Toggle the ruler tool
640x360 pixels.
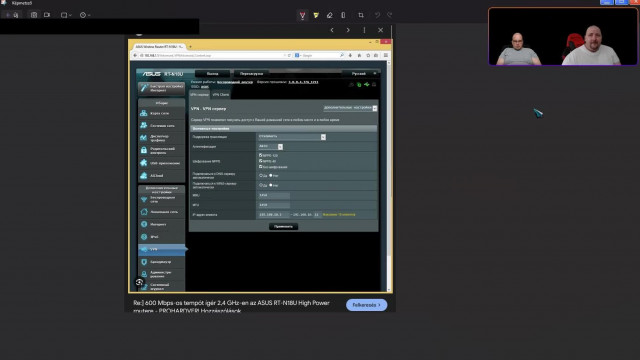point(343,16)
